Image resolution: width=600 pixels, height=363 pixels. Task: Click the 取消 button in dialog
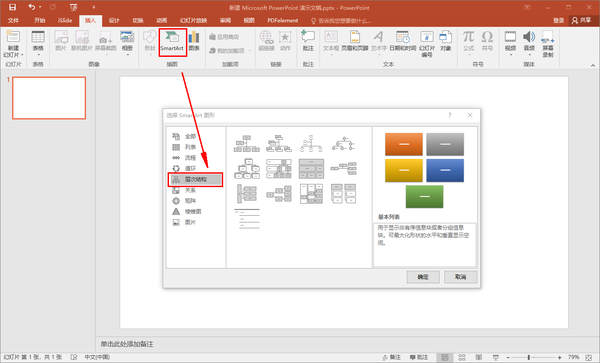(460, 277)
